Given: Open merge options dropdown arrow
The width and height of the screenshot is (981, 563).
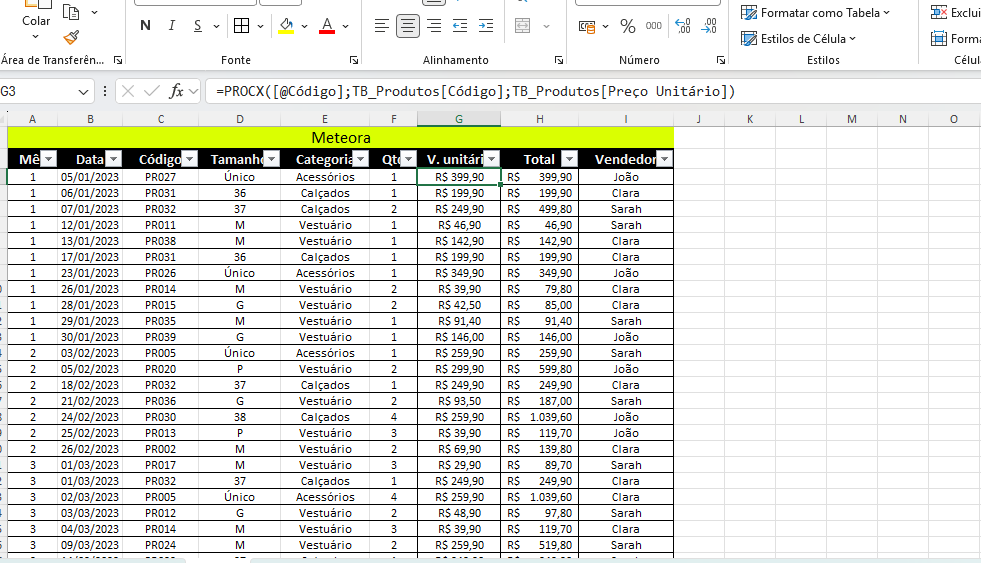Looking at the screenshot, I should tap(546, 26).
